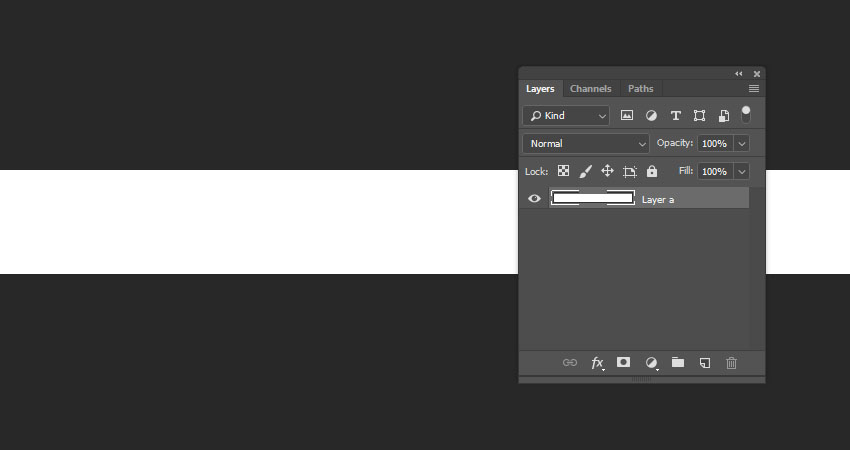
Task: Filter layers by pixel layer type
Action: click(627, 116)
